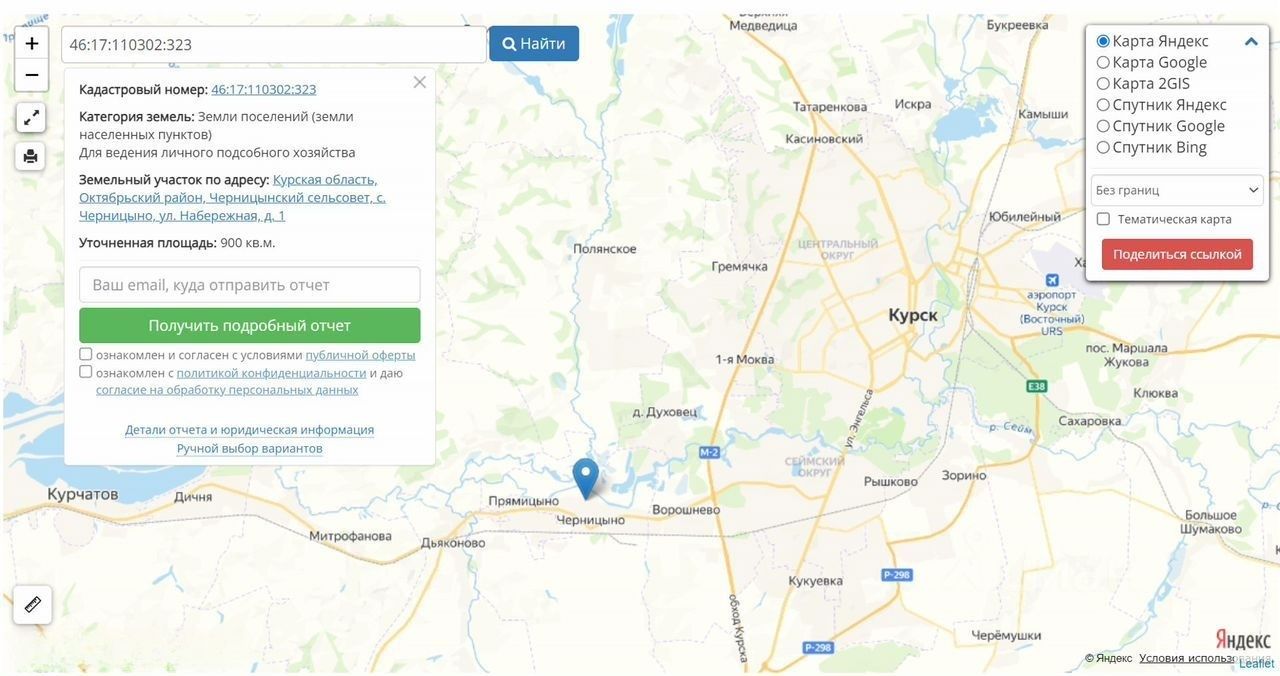Viewport: 1280px width, 676px height.
Task: Zoom in with the plus button
Action: pyautogui.click(x=32, y=43)
